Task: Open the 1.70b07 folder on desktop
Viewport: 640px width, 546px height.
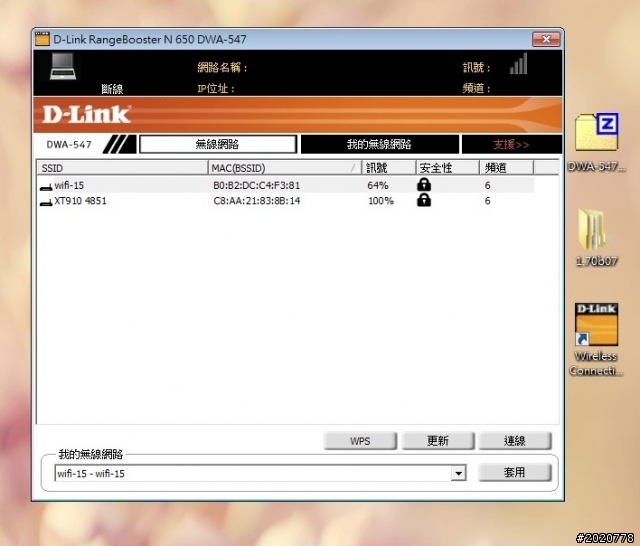Action: click(596, 237)
